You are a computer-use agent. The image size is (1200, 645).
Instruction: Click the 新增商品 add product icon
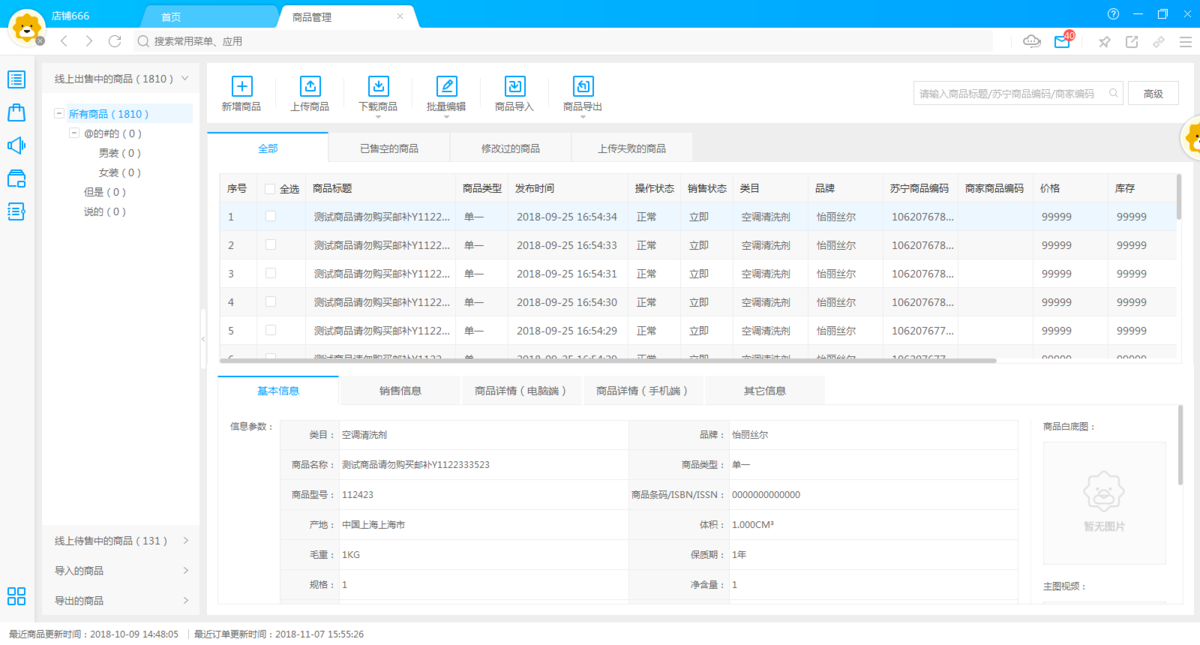242,86
